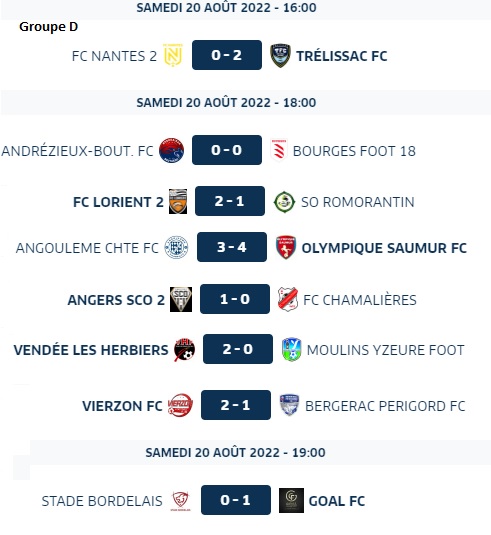
Task: Open the 0-2 Nantes vs Trélissac score
Action: point(227,55)
